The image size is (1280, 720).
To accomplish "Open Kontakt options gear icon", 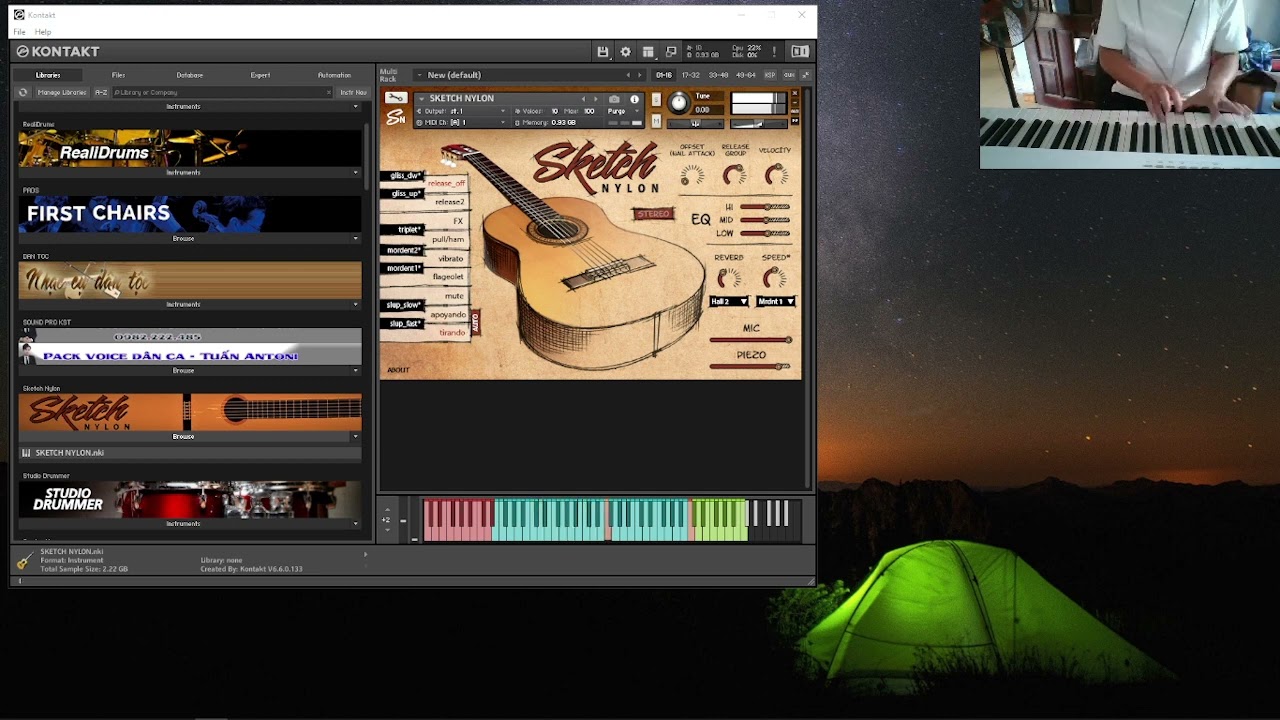I will 625,52.
